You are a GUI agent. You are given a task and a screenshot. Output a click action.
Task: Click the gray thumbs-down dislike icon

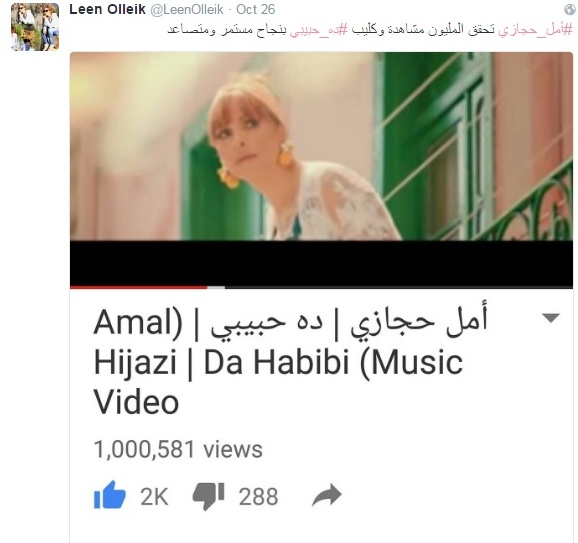[x=208, y=496]
